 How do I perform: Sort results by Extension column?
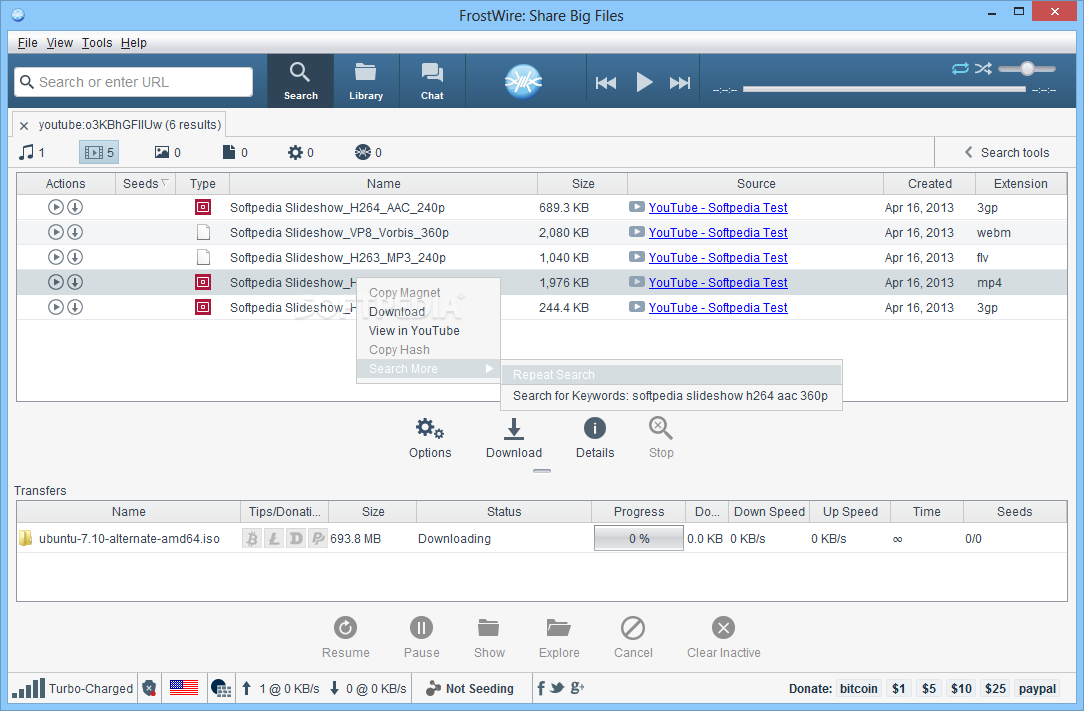click(x=1020, y=183)
